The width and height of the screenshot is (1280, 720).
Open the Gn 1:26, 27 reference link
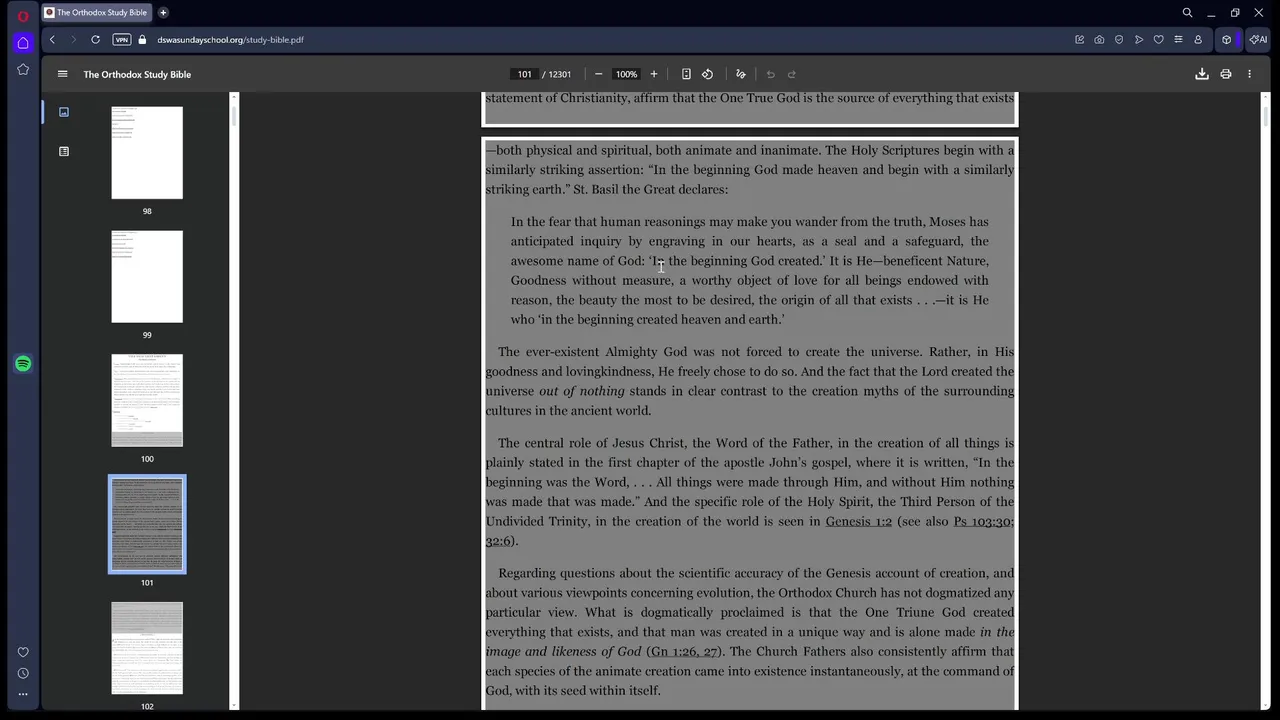[684, 652]
